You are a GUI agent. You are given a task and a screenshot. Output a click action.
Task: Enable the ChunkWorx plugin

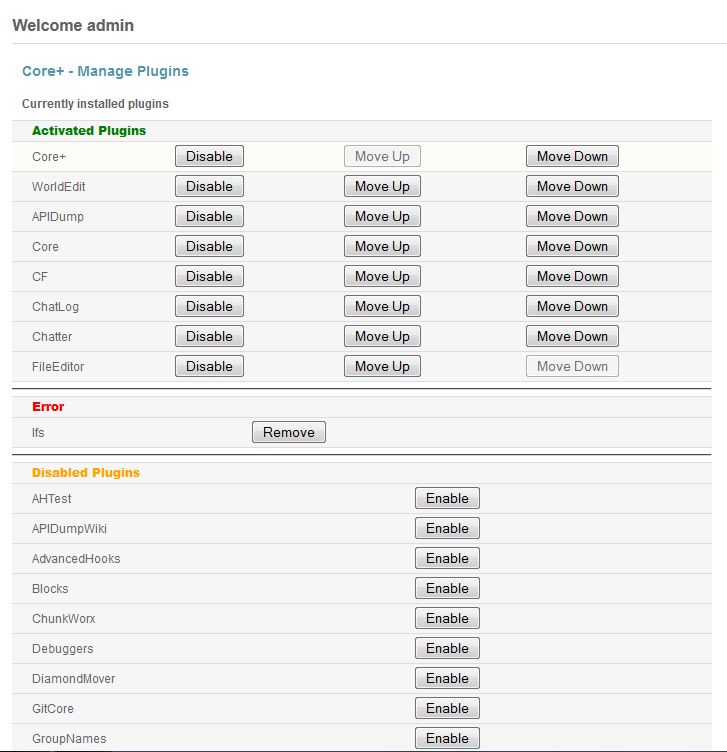(x=447, y=618)
